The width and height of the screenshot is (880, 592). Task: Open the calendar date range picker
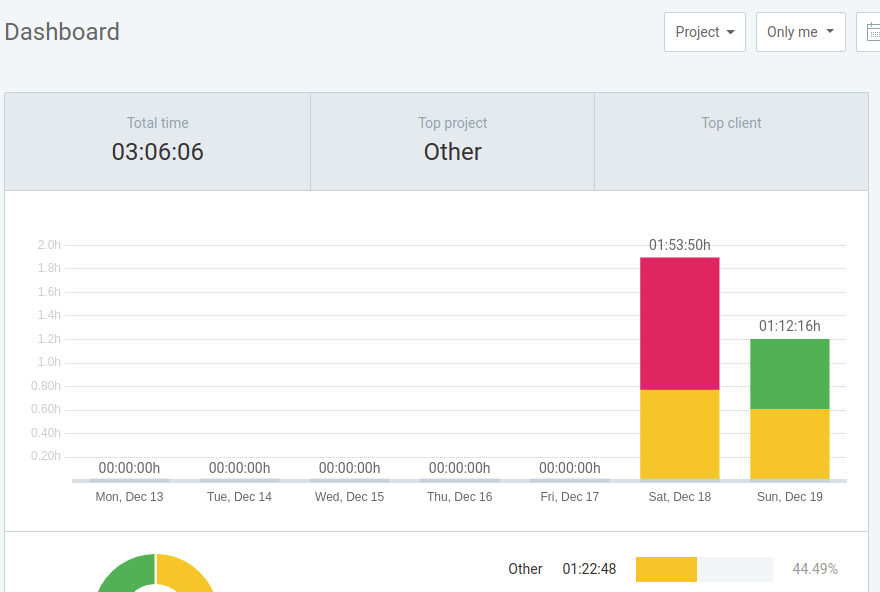click(x=869, y=32)
